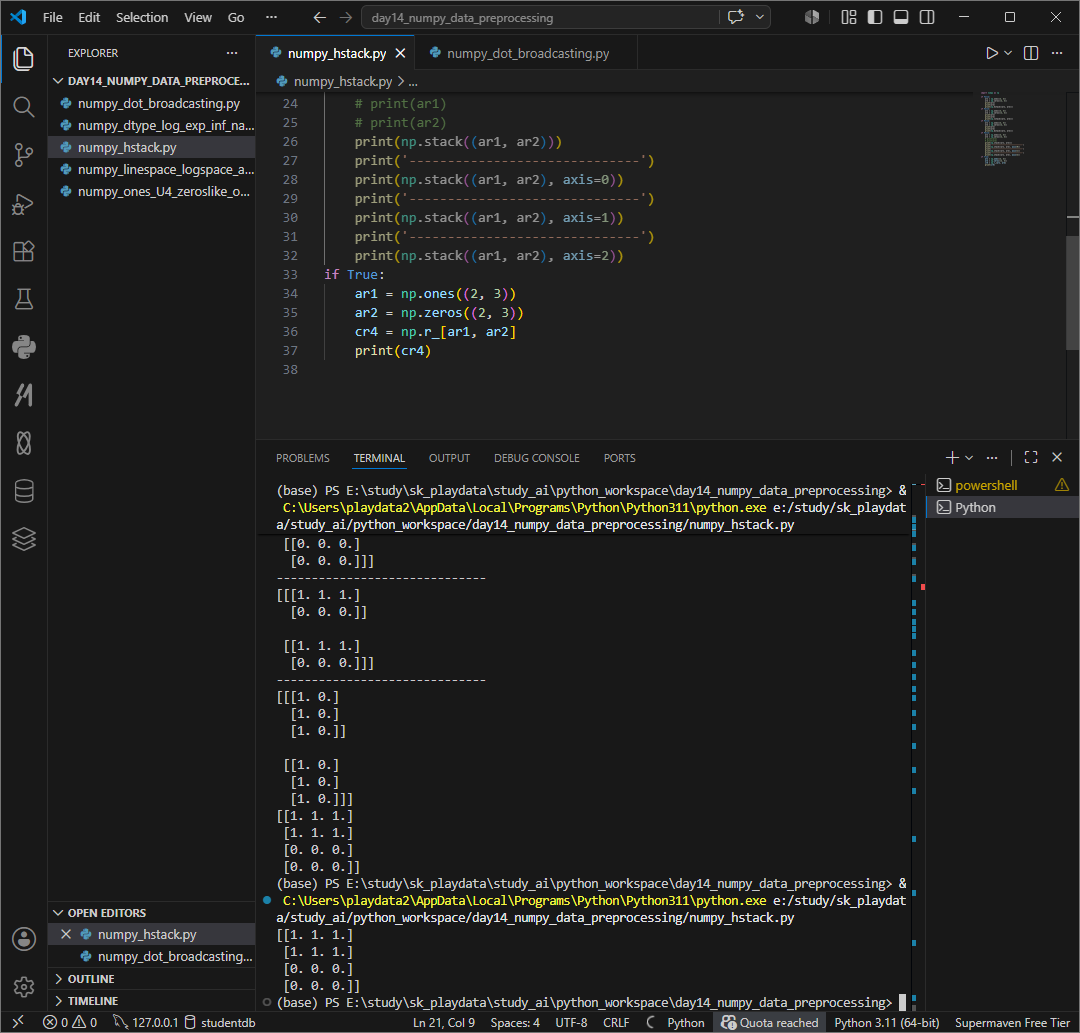Open terminal panel more actions ellipsis
Screen dimensions: 1080x1033
[x=992, y=457]
